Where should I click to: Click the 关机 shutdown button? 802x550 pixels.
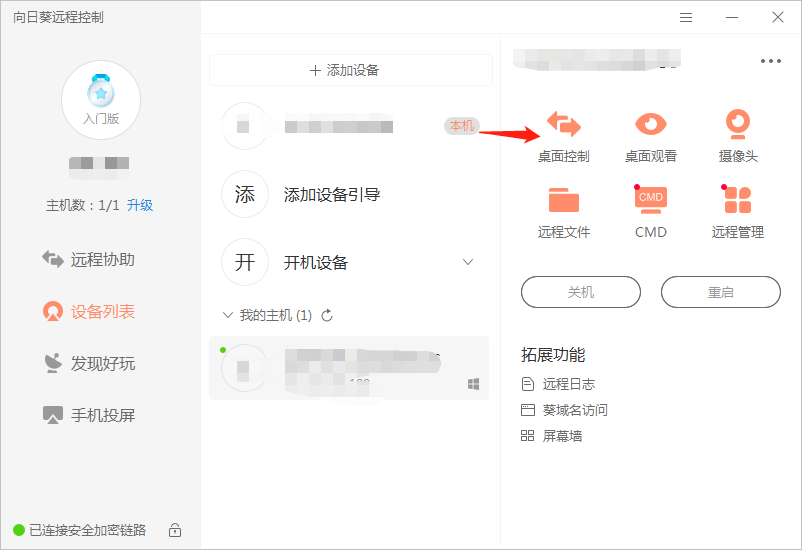point(581,292)
